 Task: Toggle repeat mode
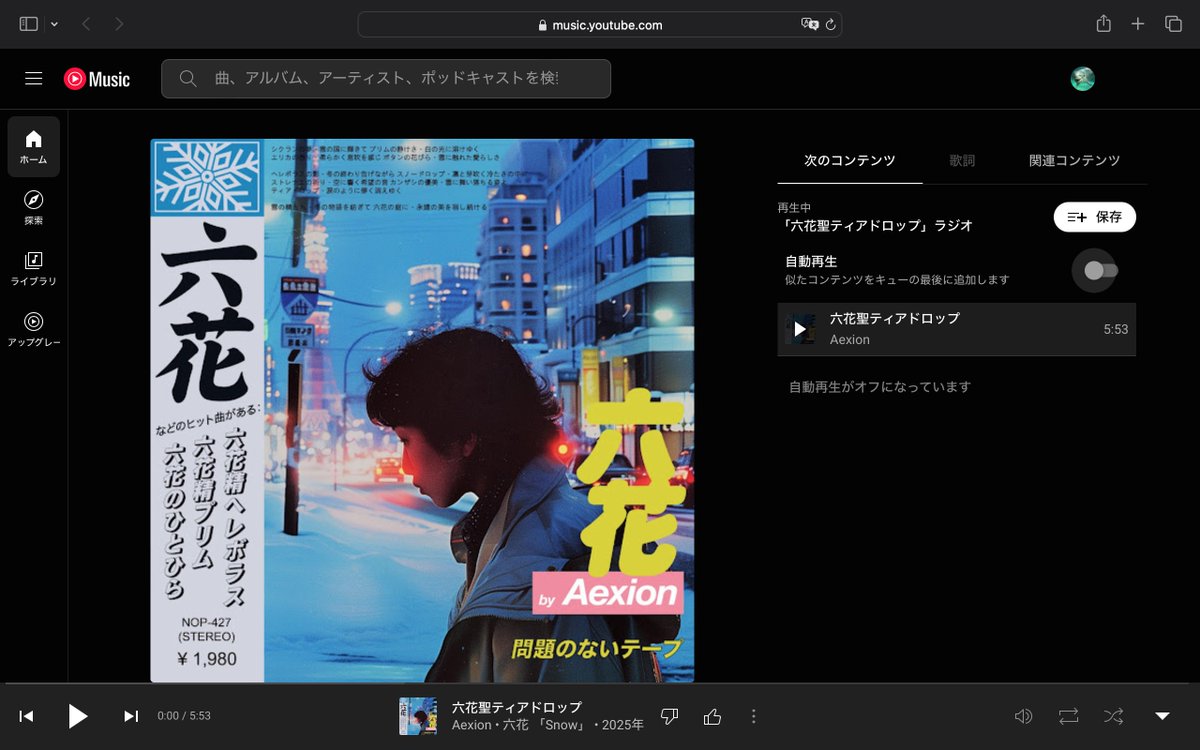(1069, 716)
